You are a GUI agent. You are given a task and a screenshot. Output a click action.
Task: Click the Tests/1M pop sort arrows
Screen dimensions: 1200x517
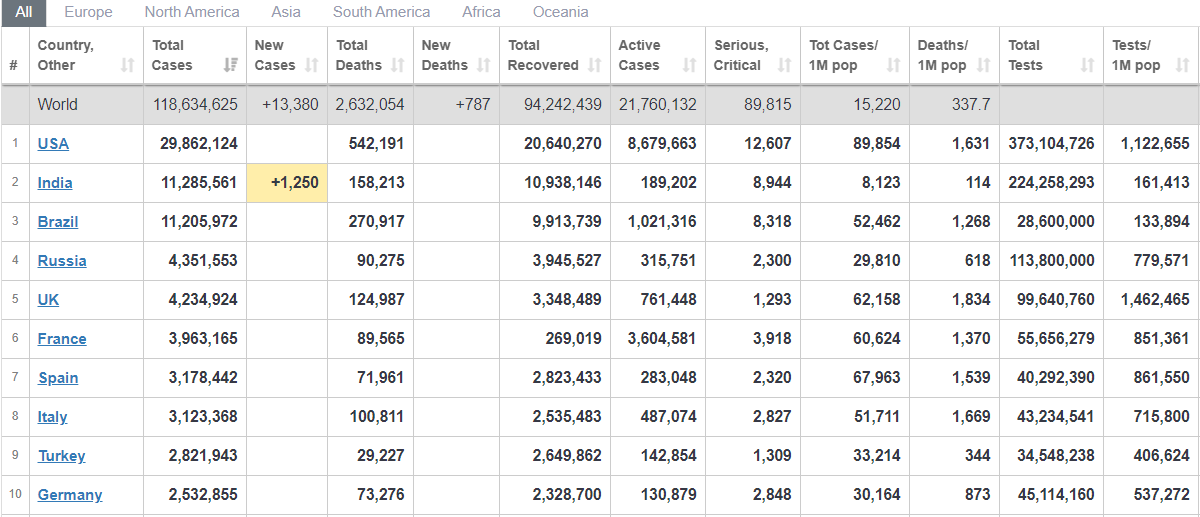(1182, 65)
